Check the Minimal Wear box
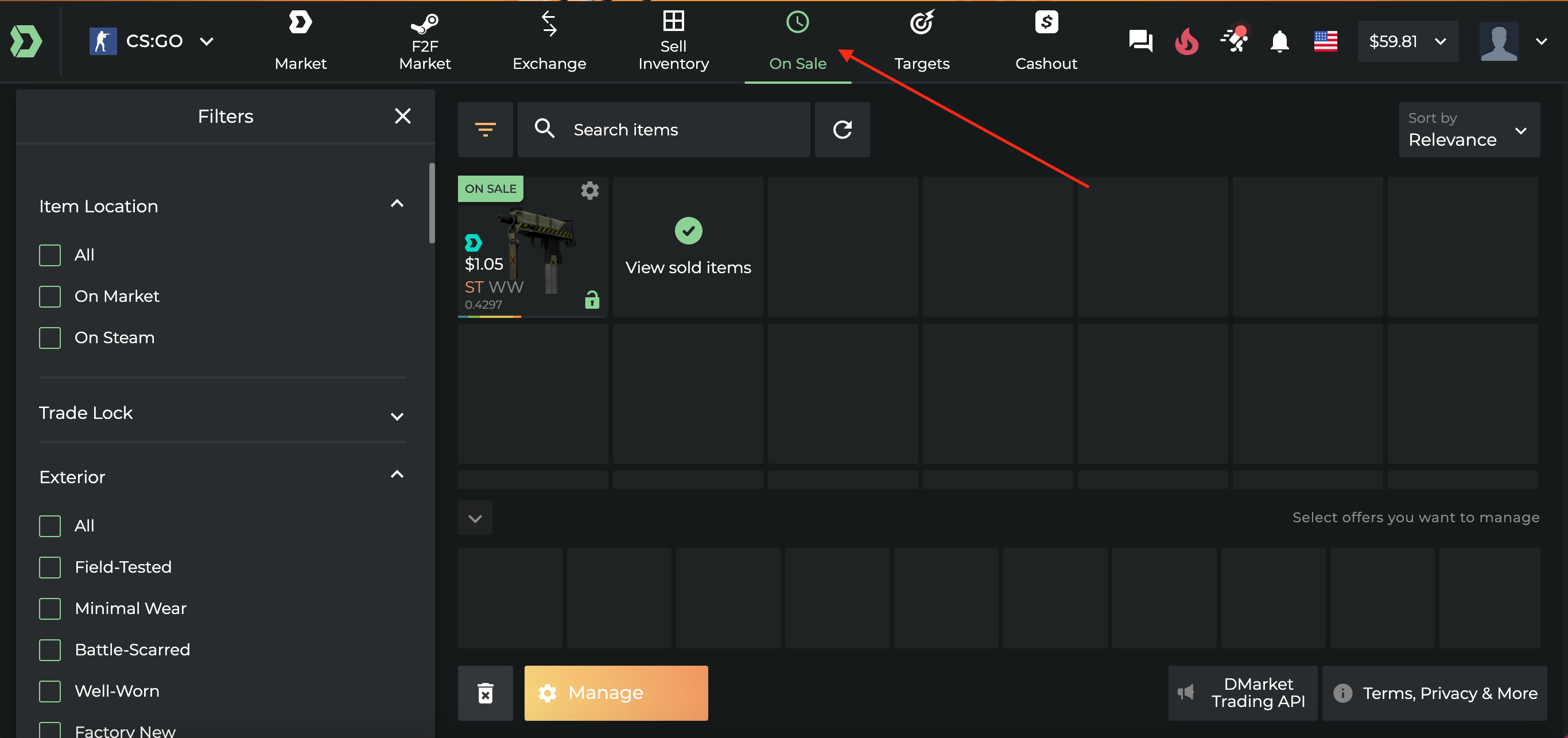Screen dimensions: 1568x738 pos(50,608)
